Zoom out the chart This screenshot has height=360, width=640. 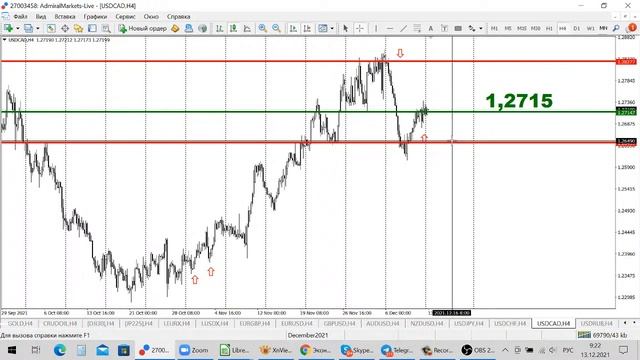point(276,28)
